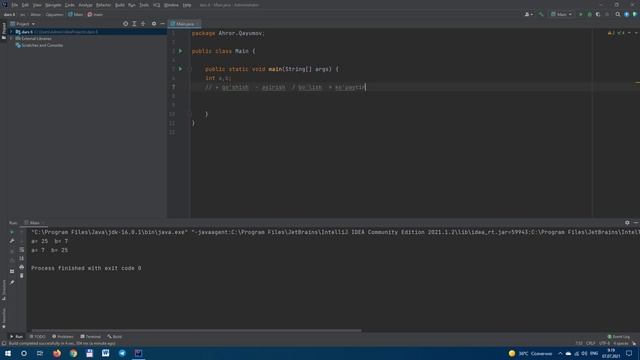This screenshot has height=360, width=640.
Task: Select Scratches and Consoles item
Action: [x=39, y=45]
